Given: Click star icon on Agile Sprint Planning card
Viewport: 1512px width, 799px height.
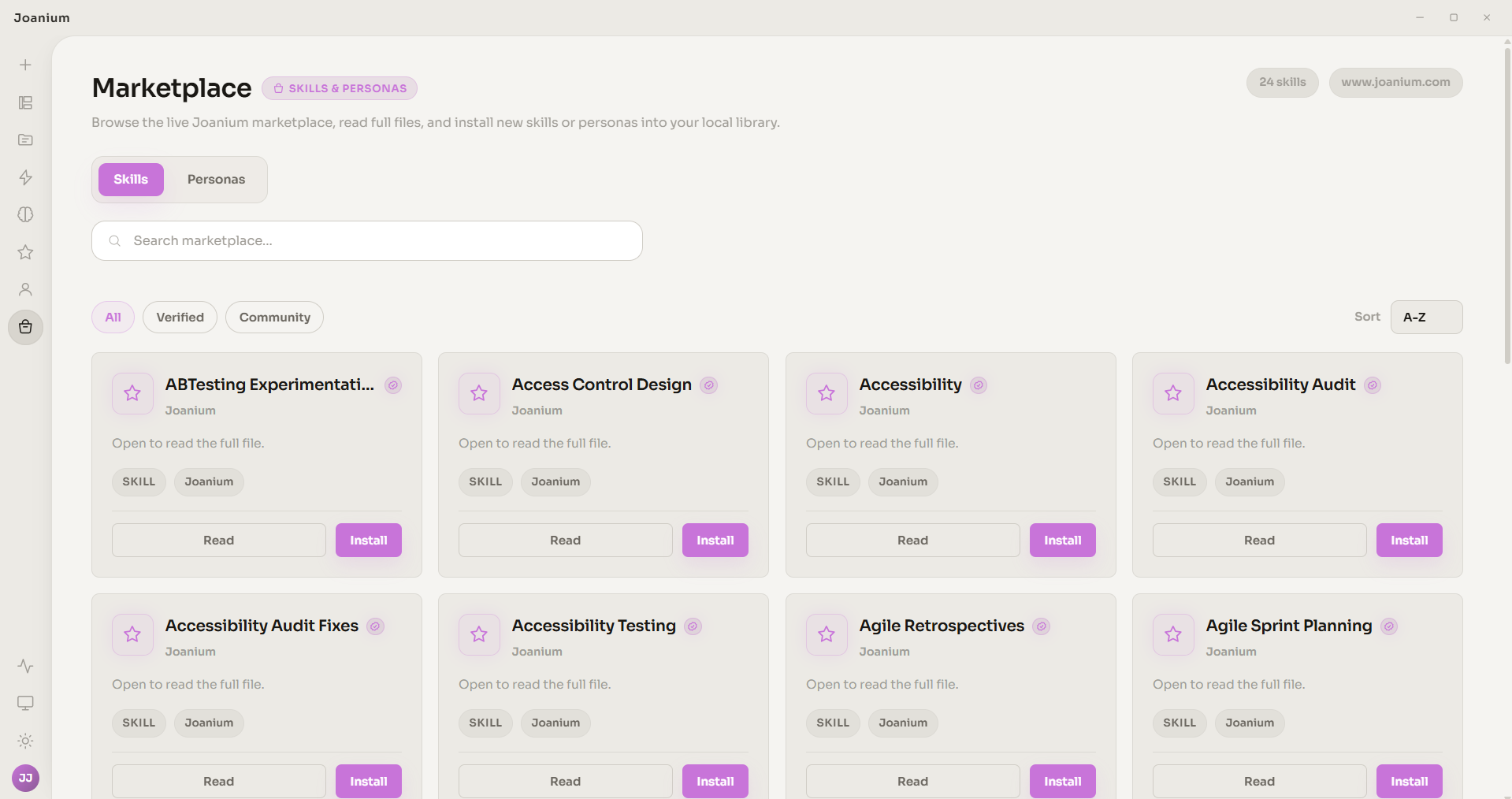Looking at the screenshot, I should pos(1173,634).
